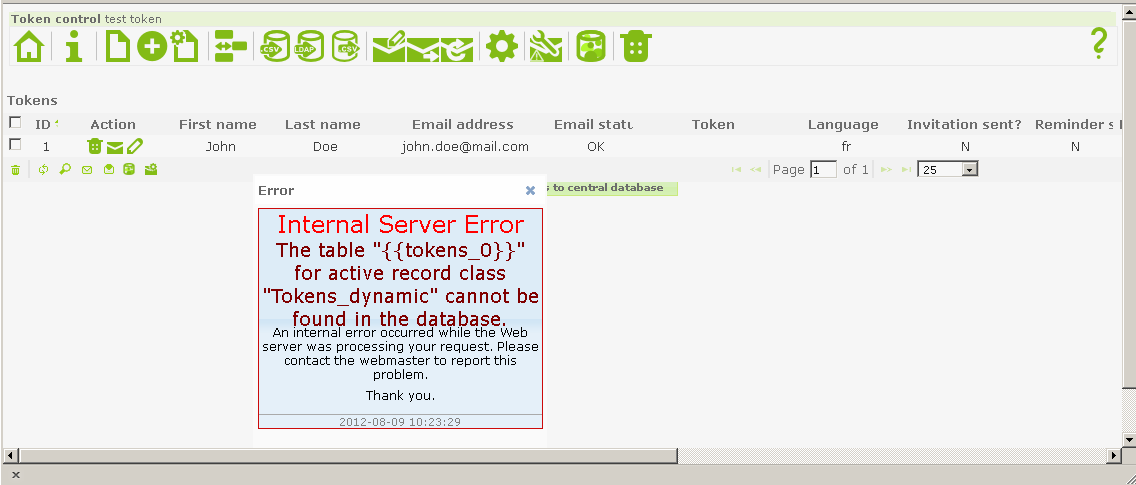Screen dimensions: 1136x485
Task: Add dummy tokens with page-gear icon
Action: click(184, 46)
